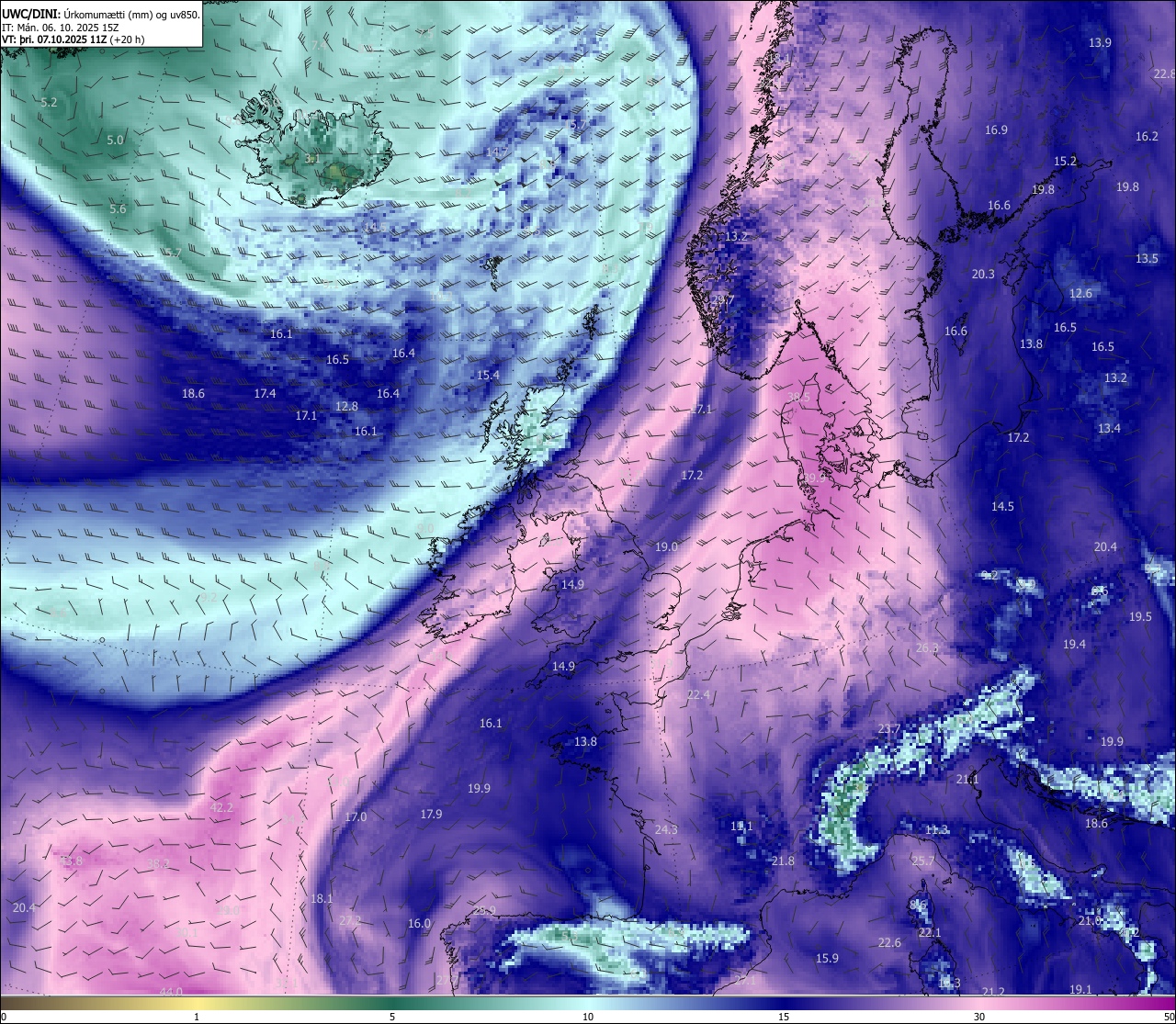Click the 50 tick on color scale
This screenshot has height=1024, width=1176.
[1168, 1016]
